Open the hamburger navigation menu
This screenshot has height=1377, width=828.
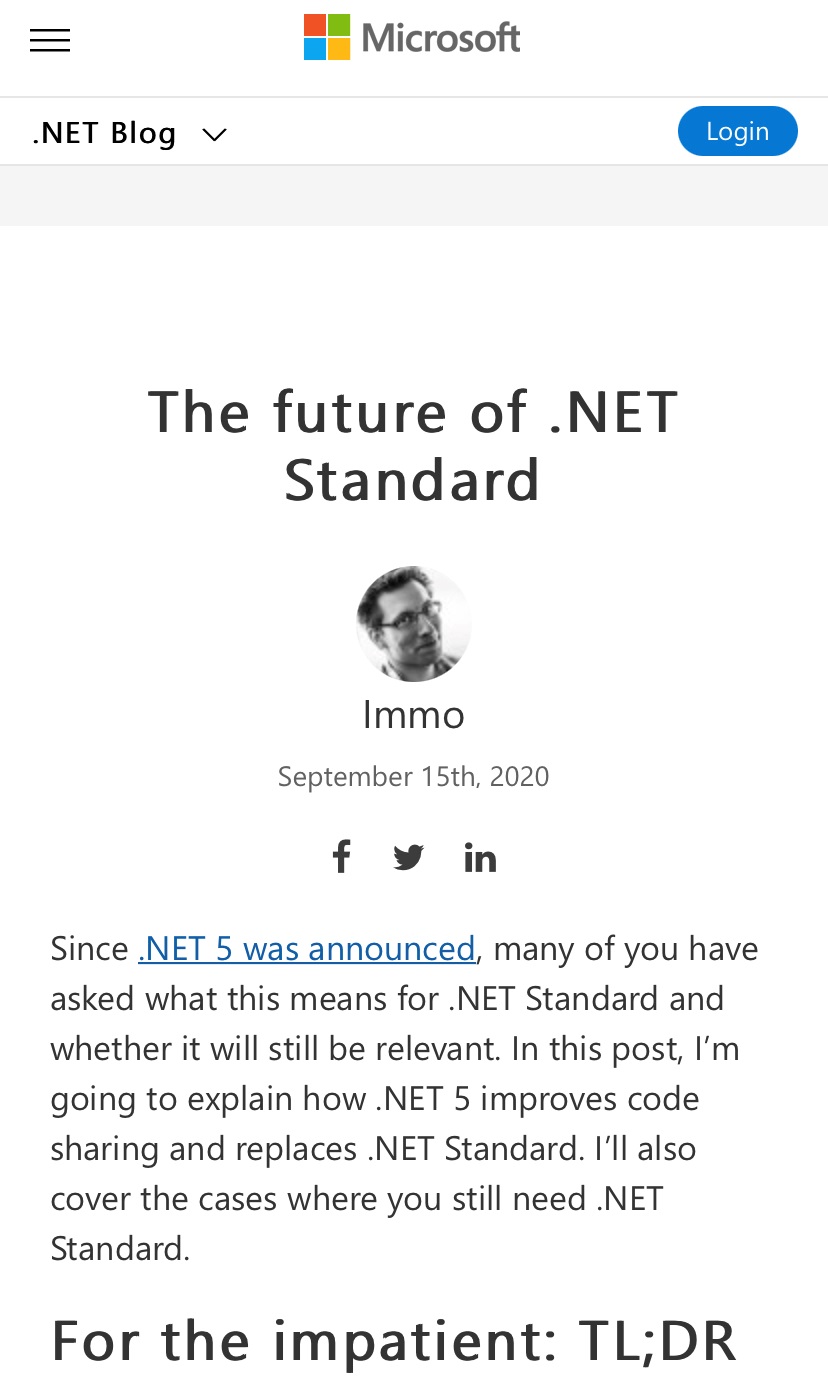click(x=50, y=40)
